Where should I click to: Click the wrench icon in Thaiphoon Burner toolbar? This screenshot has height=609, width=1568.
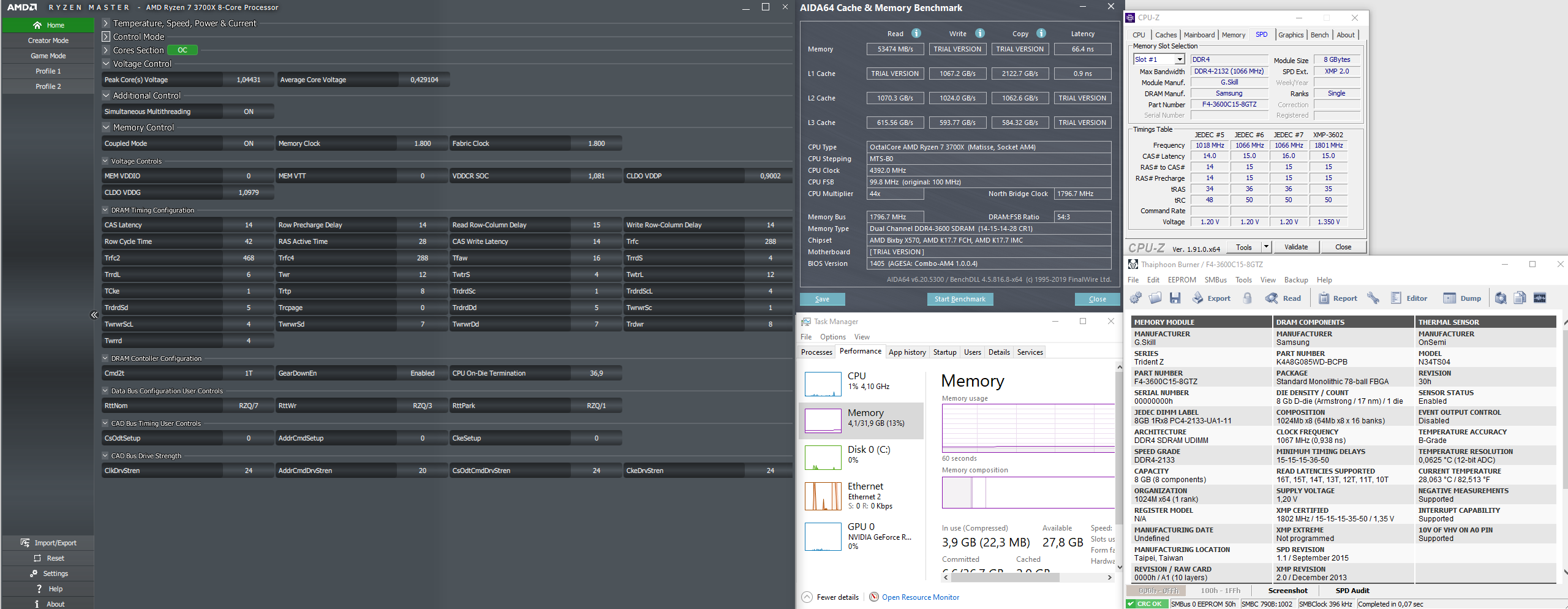point(1373,298)
